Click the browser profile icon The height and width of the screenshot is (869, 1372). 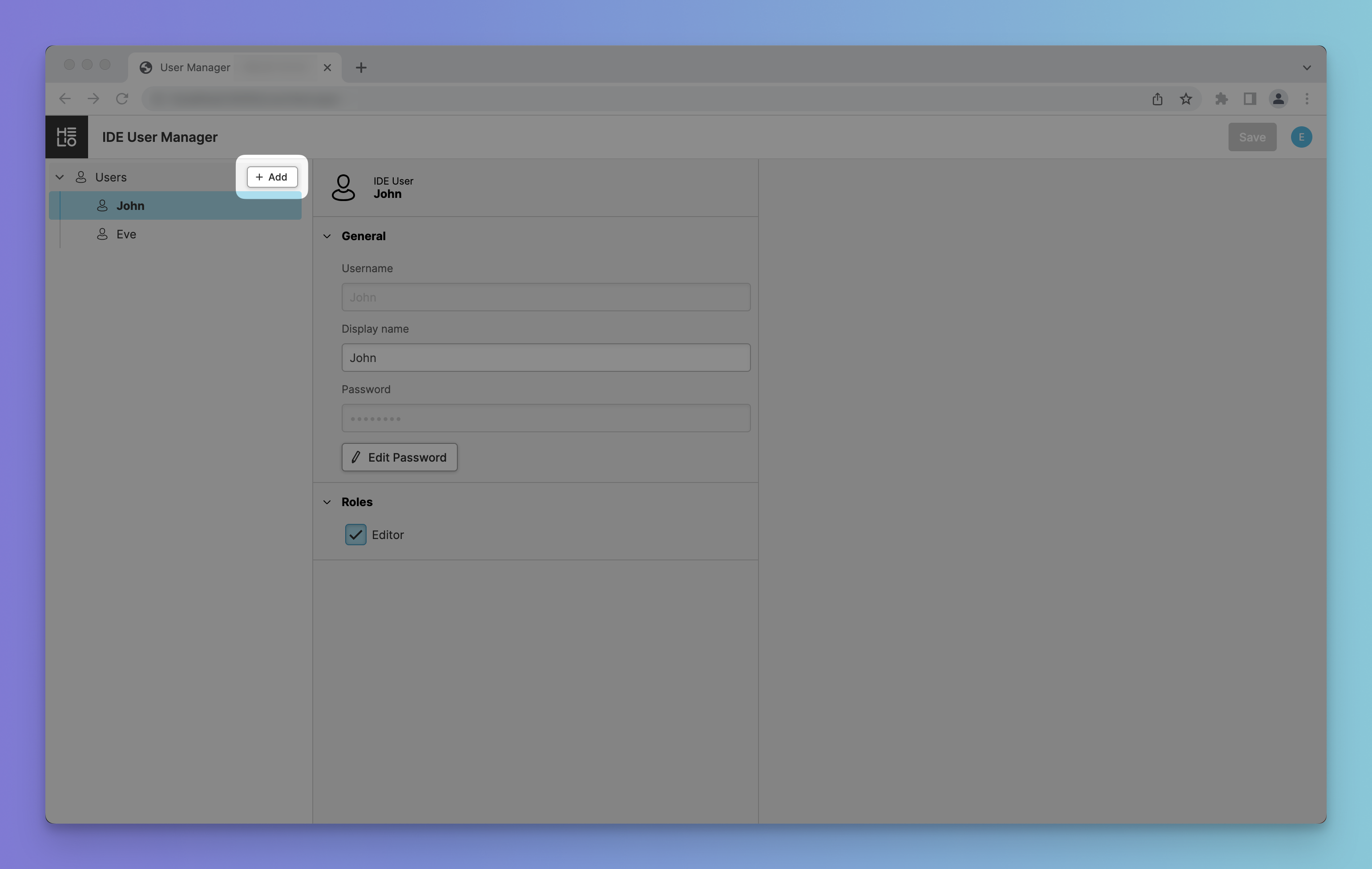1278,99
